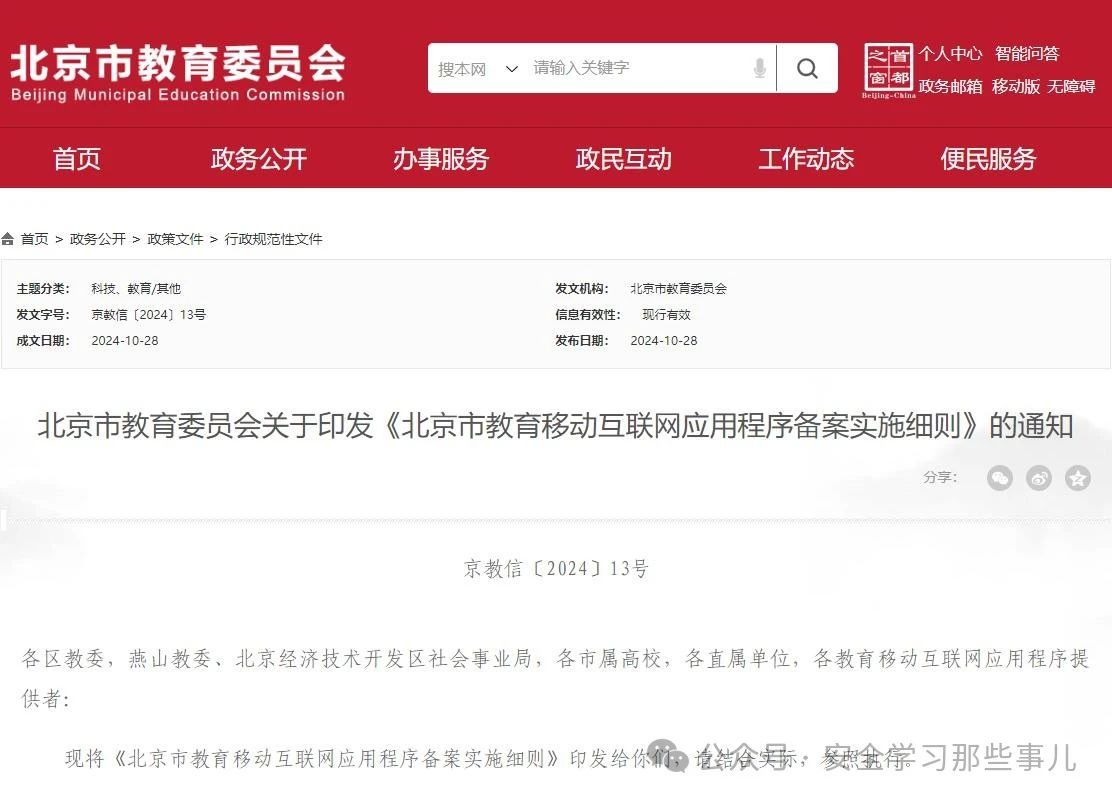Switch to 移动版 mobile version link
Image resolution: width=1112 pixels, height=801 pixels.
[x=1016, y=86]
